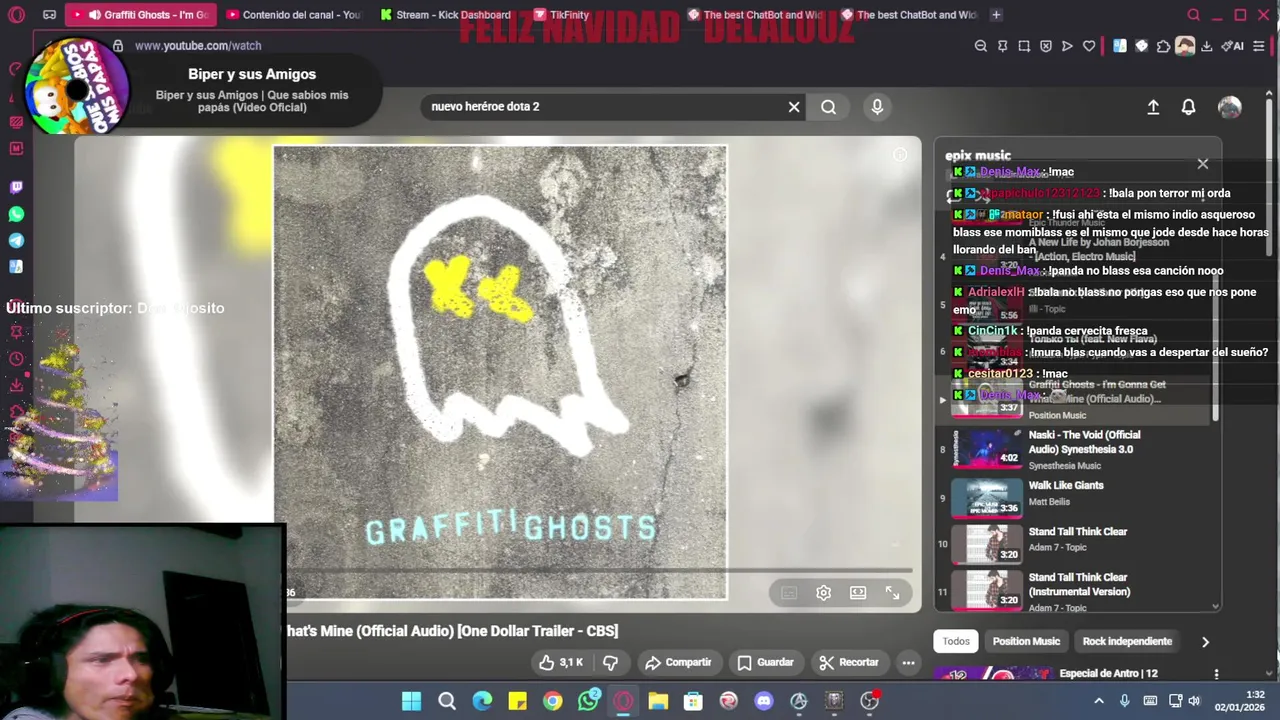Open Twitch in the Opera sidebar
This screenshot has height=720, width=1280.
16,187
